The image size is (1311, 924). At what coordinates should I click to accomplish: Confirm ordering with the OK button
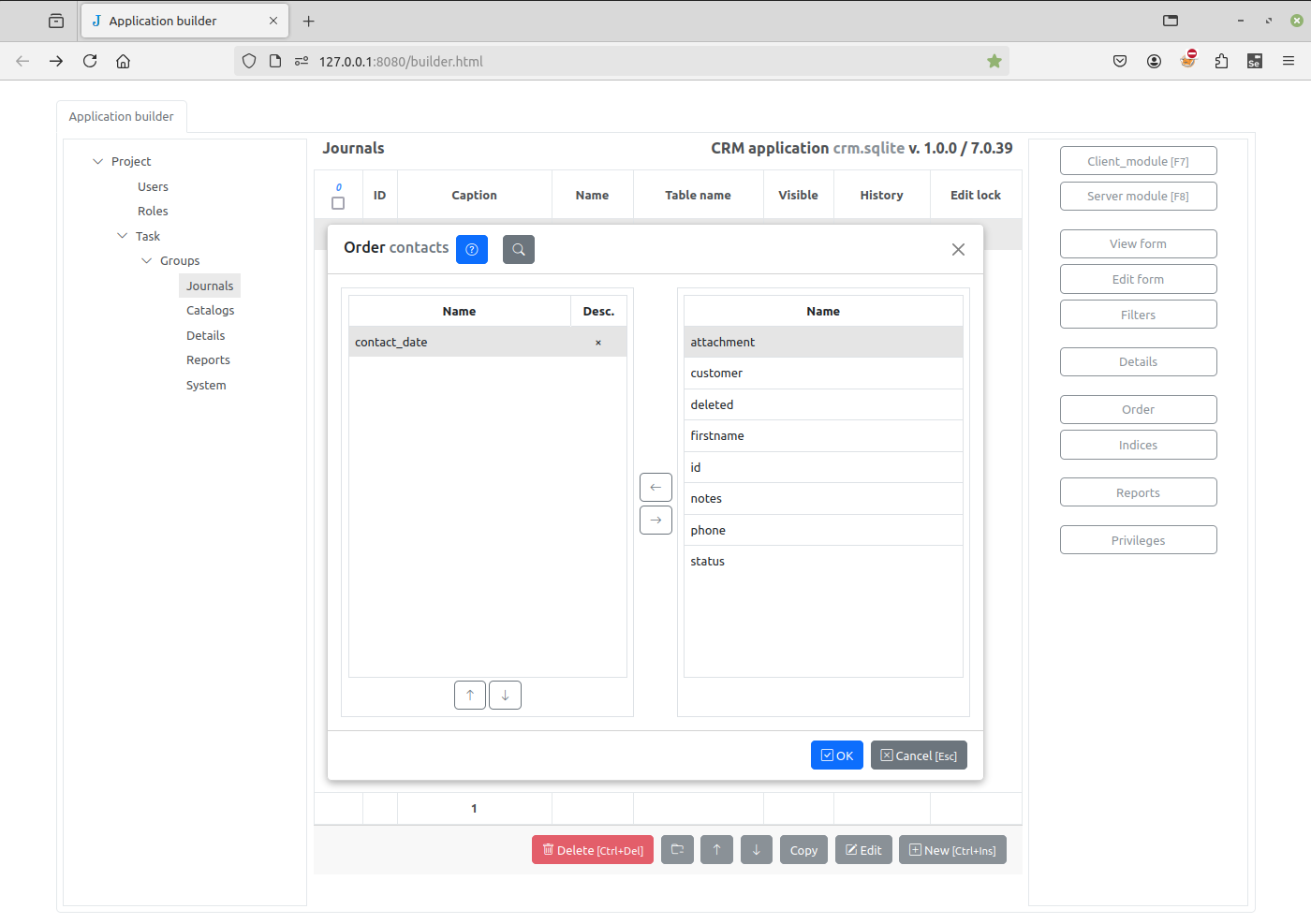(836, 755)
